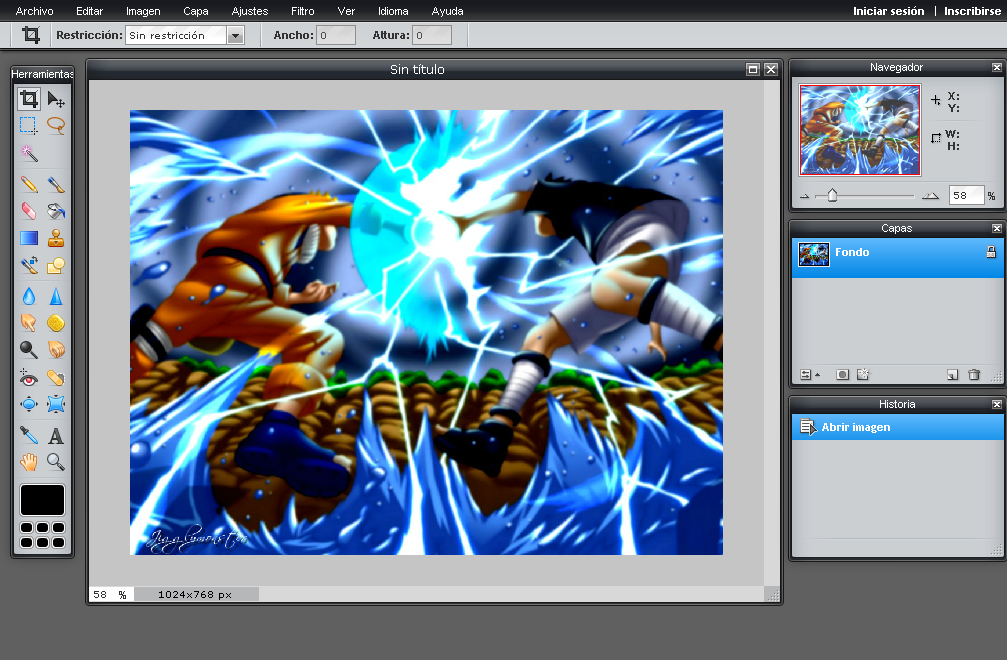Image resolution: width=1007 pixels, height=660 pixels.
Task: Select the Sponge tool
Action: 56,323
